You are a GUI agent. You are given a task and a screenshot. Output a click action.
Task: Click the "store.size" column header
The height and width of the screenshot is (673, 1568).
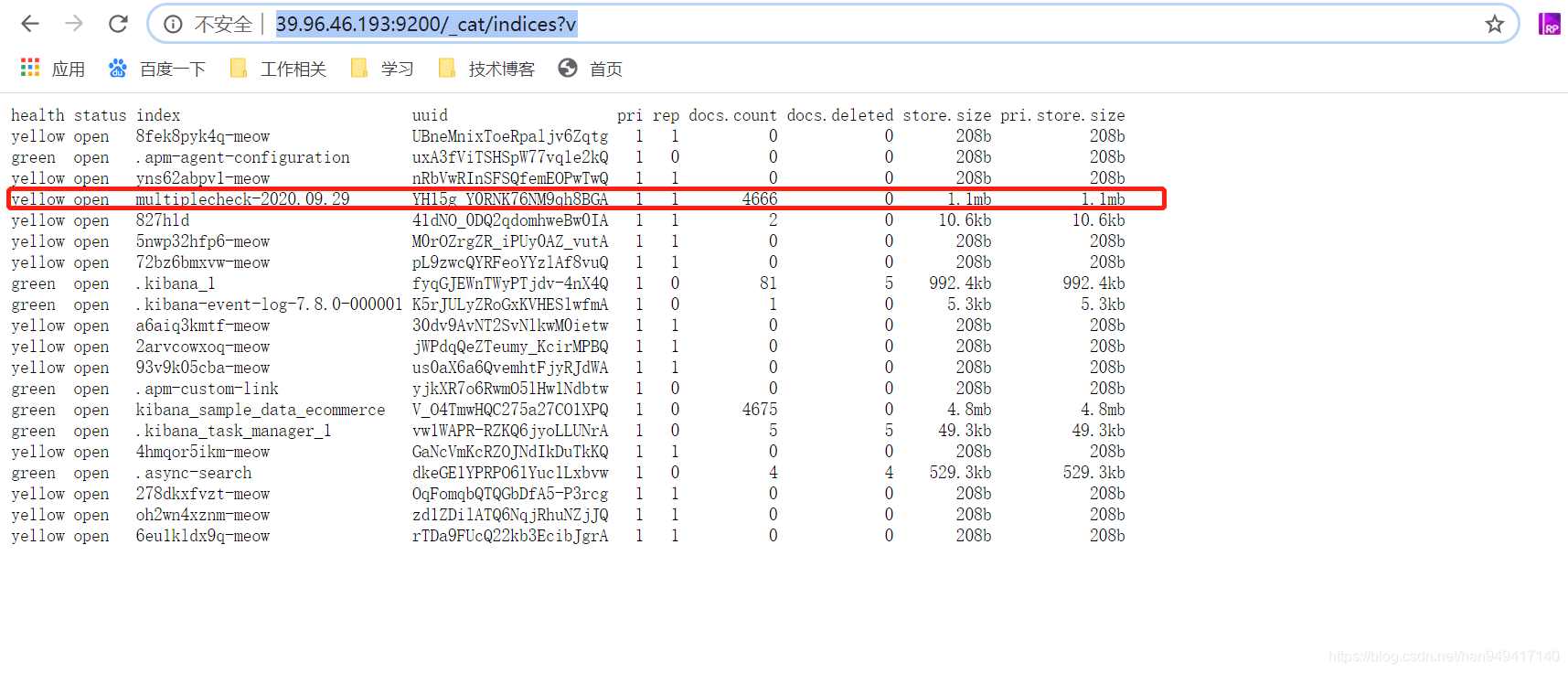coord(947,115)
